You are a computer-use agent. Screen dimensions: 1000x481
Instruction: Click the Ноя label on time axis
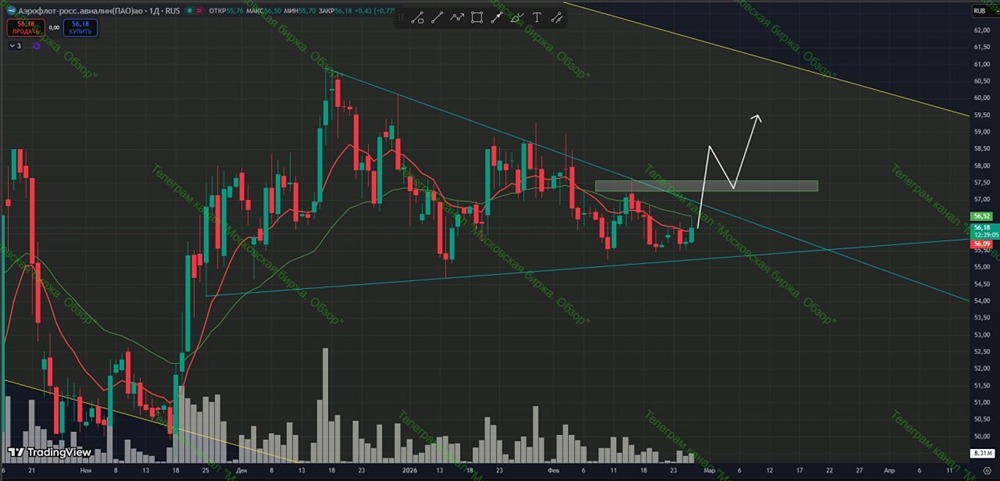click(86, 470)
